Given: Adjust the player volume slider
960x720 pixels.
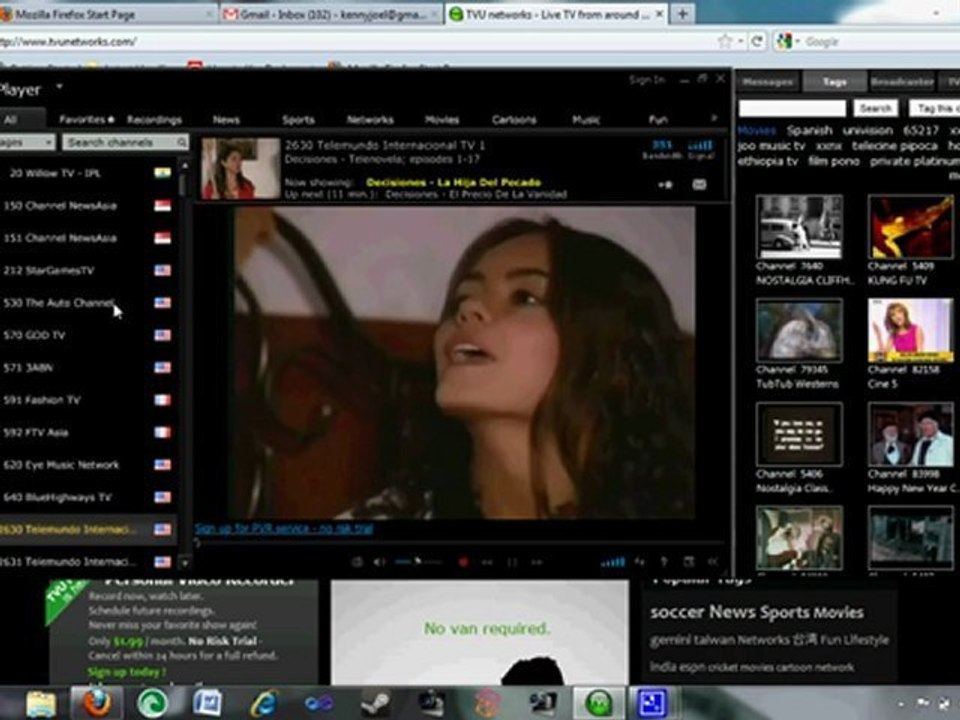Looking at the screenshot, I should 418,561.
